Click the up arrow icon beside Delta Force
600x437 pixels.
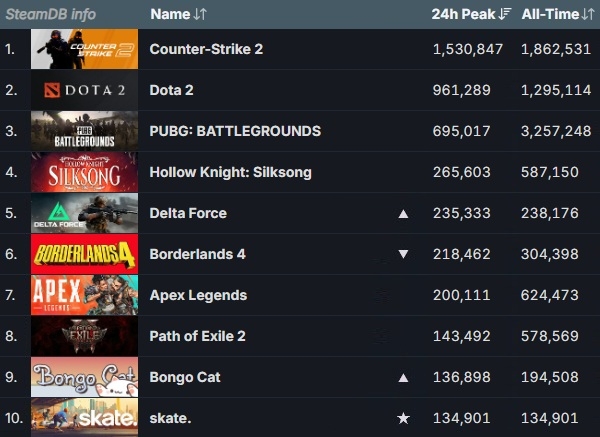tap(403, 213)
